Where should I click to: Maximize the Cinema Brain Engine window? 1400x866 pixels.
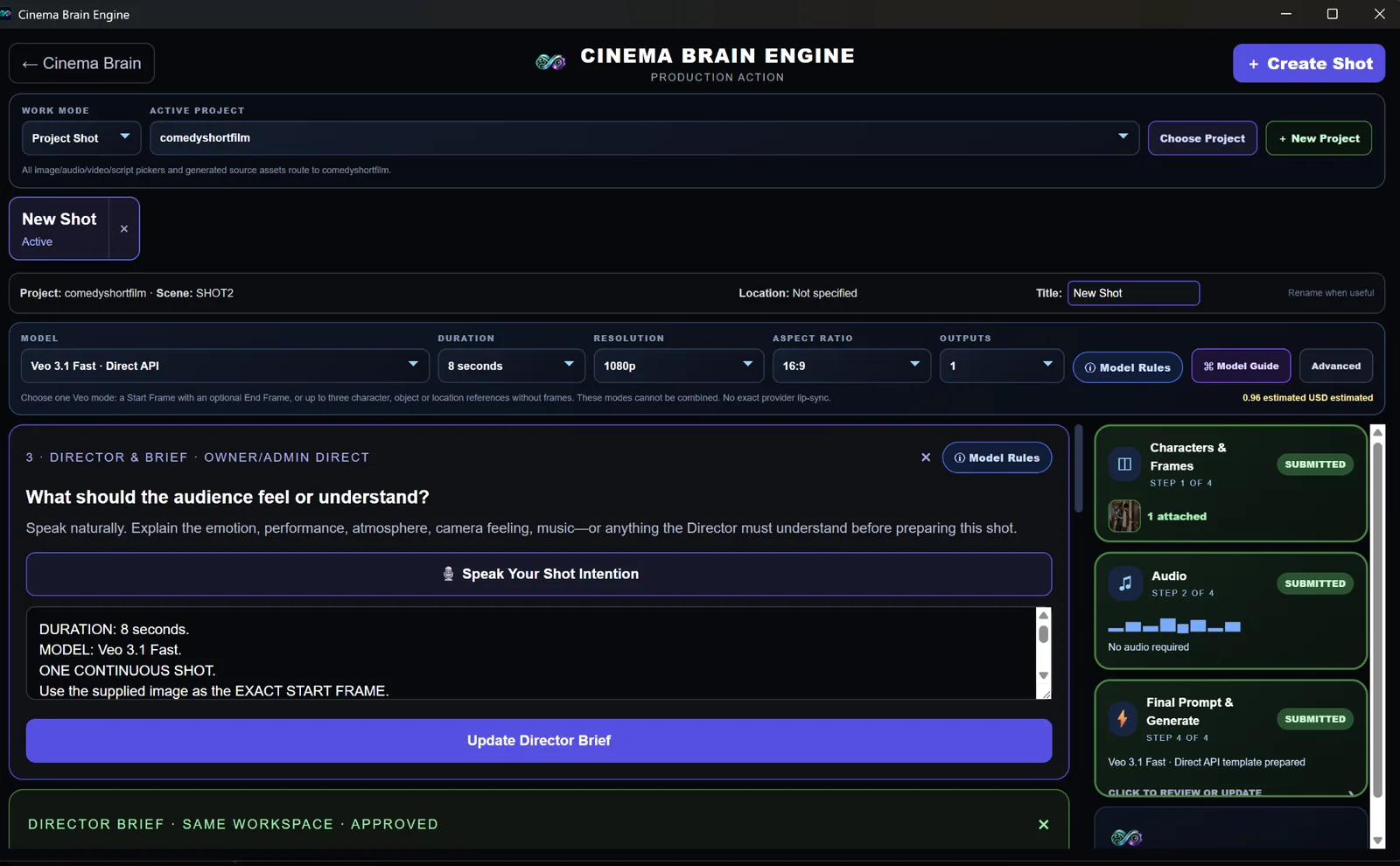click(1332, 14)
